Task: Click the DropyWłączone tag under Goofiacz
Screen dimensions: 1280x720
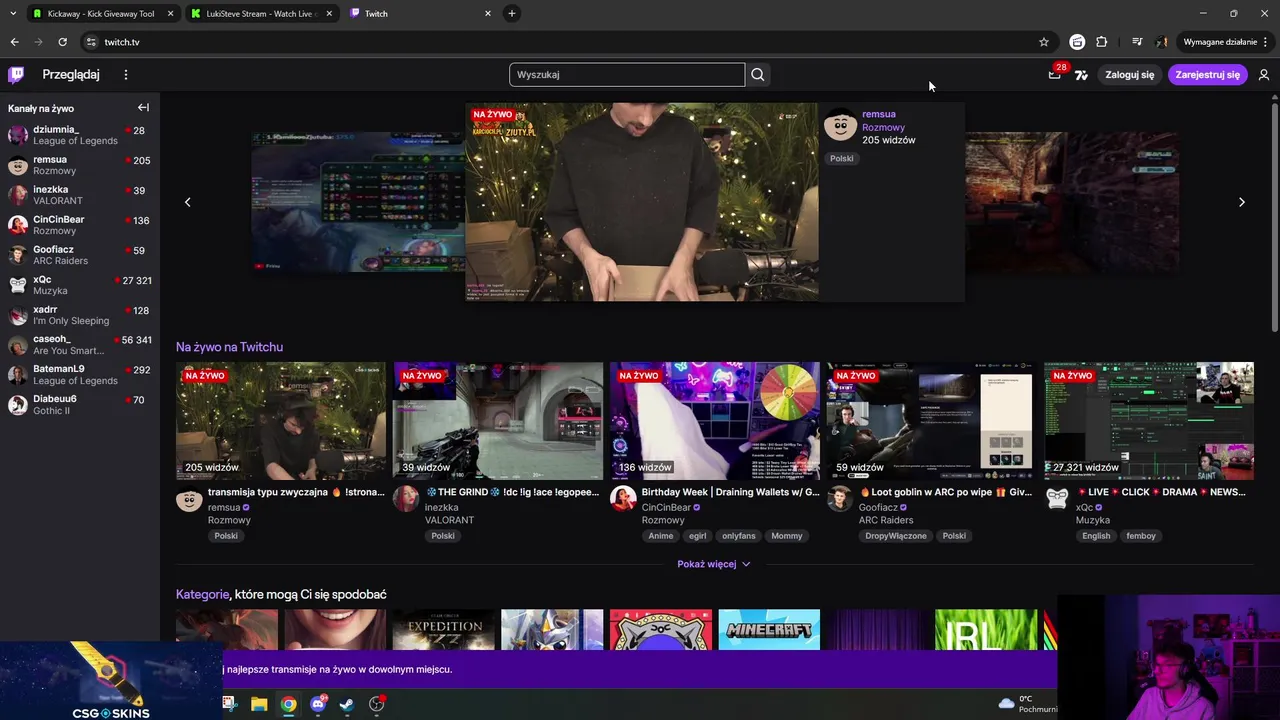Action: click(896, 536)
